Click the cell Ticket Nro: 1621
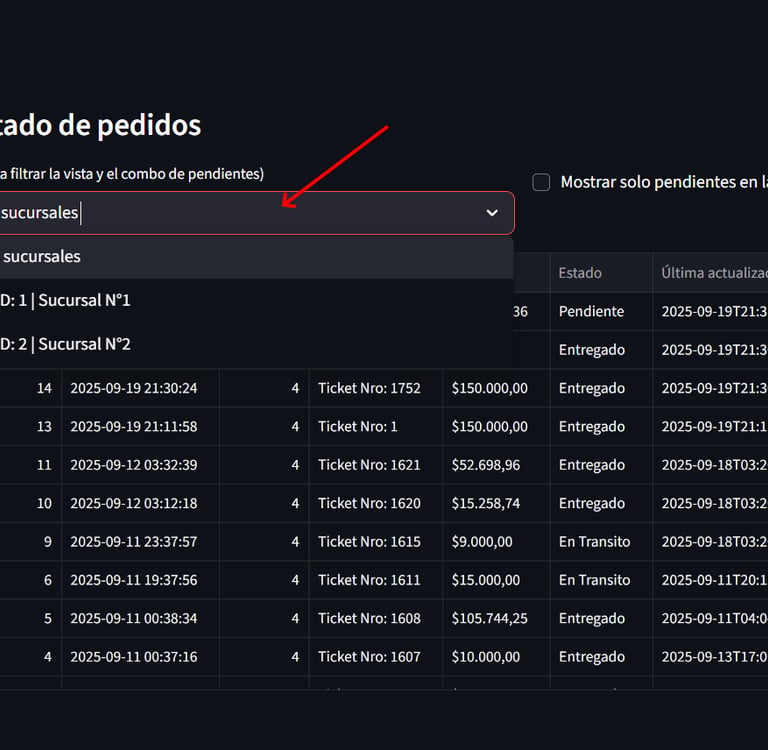 click(376, 465)
